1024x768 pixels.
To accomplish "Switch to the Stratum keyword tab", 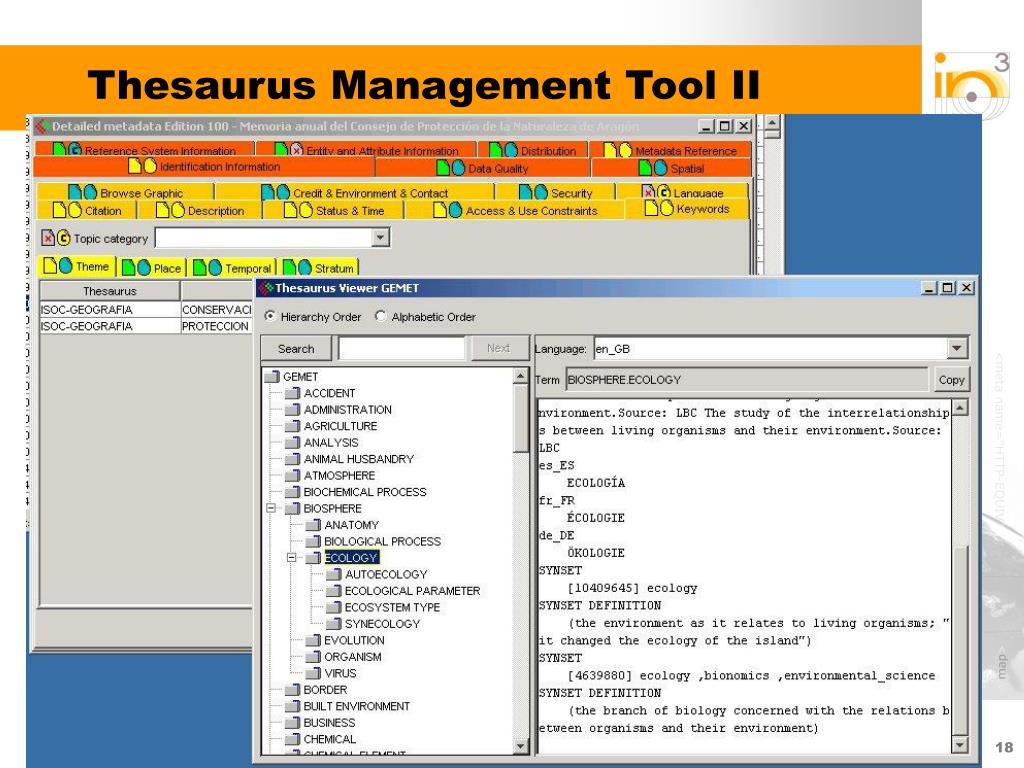I will pyautogui.click(x=319, y=268).
